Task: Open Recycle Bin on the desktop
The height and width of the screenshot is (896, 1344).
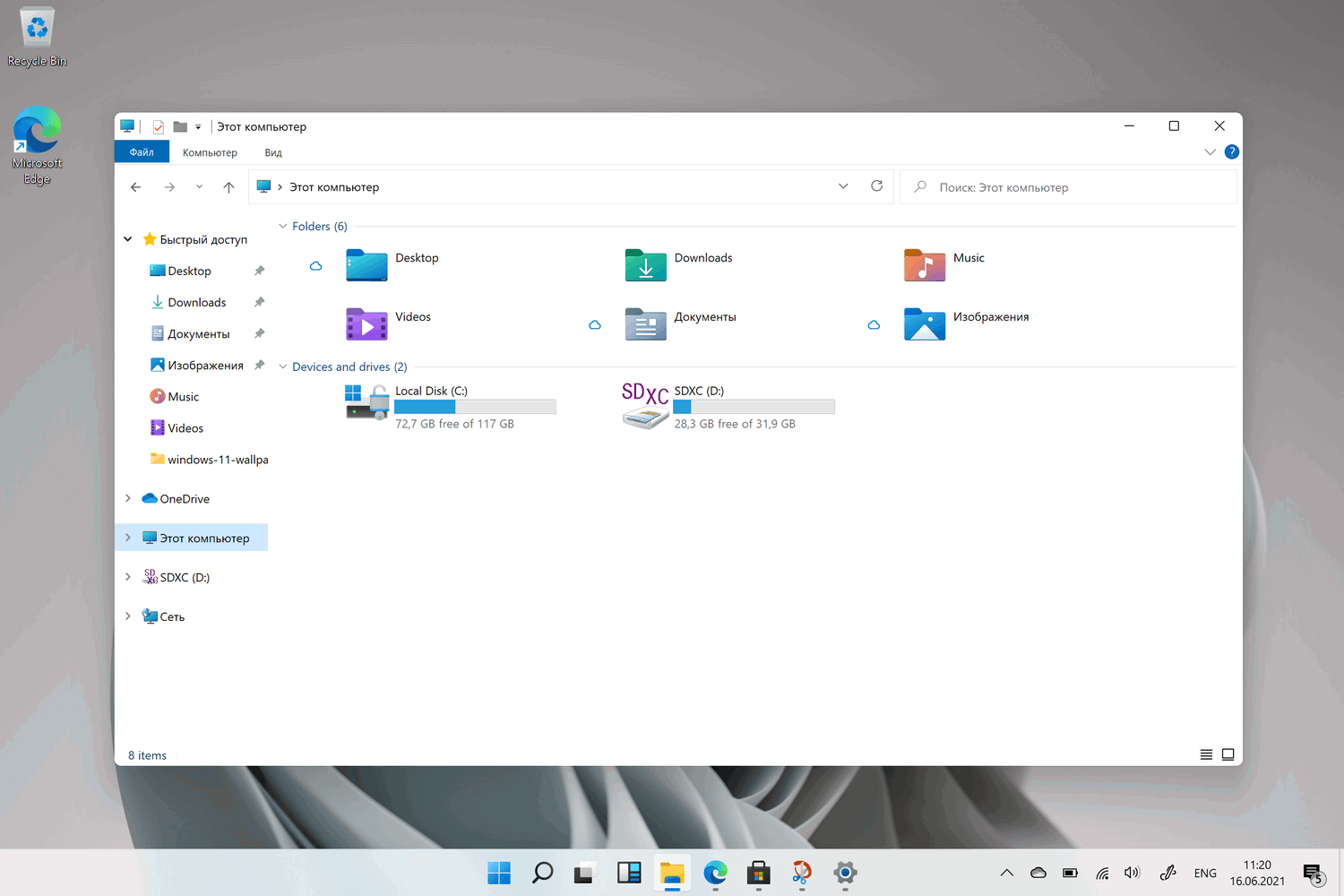Action: click(37, 37)
